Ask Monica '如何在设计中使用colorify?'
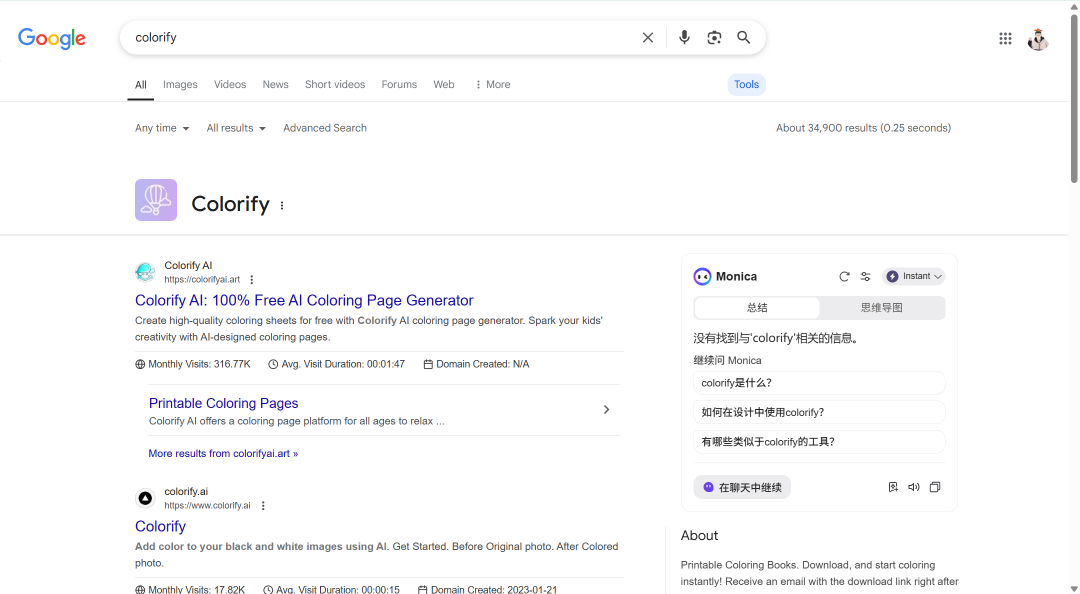This screenshot has height=594, width=1080. click(819, 413)
